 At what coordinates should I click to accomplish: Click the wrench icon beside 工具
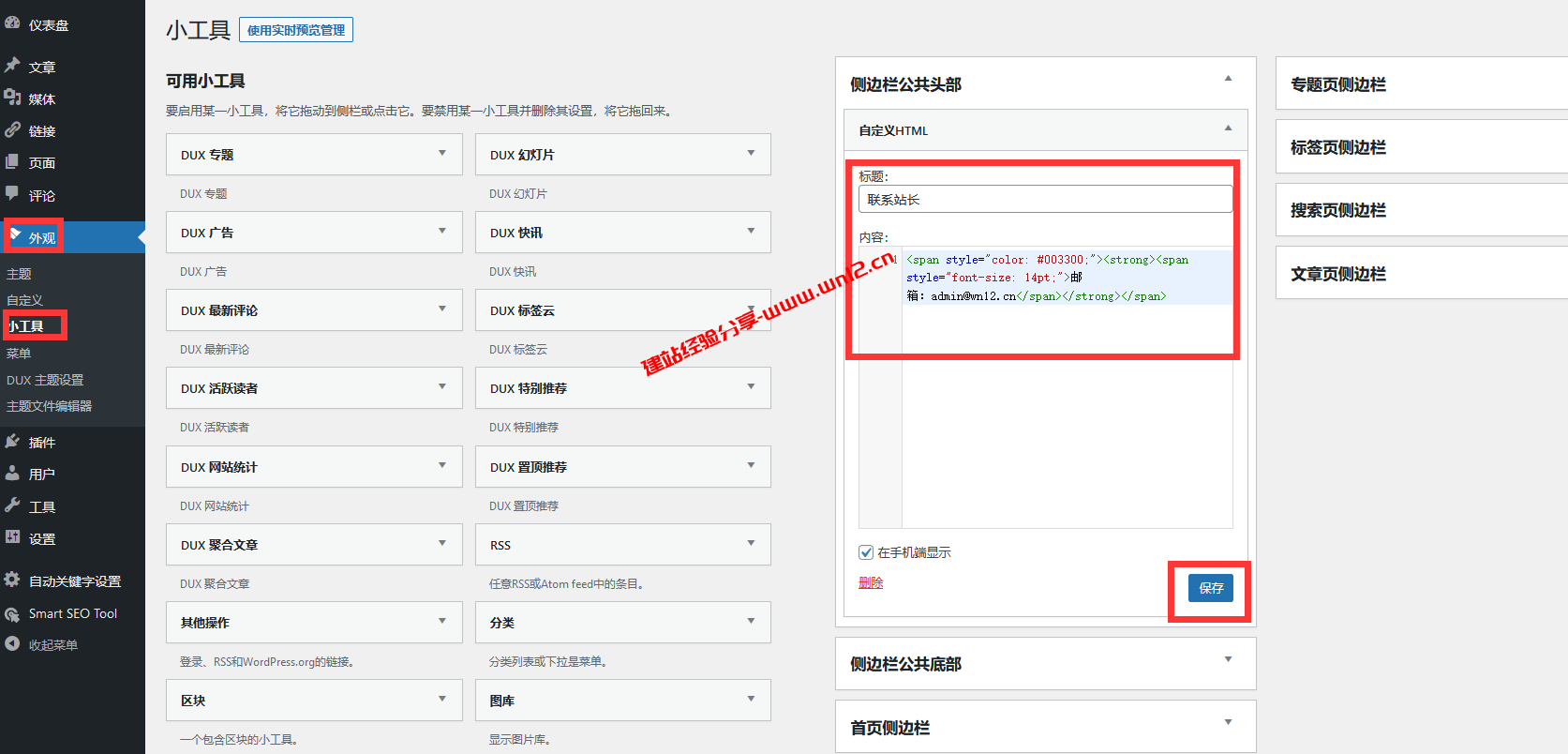click(x=12, y=505)
